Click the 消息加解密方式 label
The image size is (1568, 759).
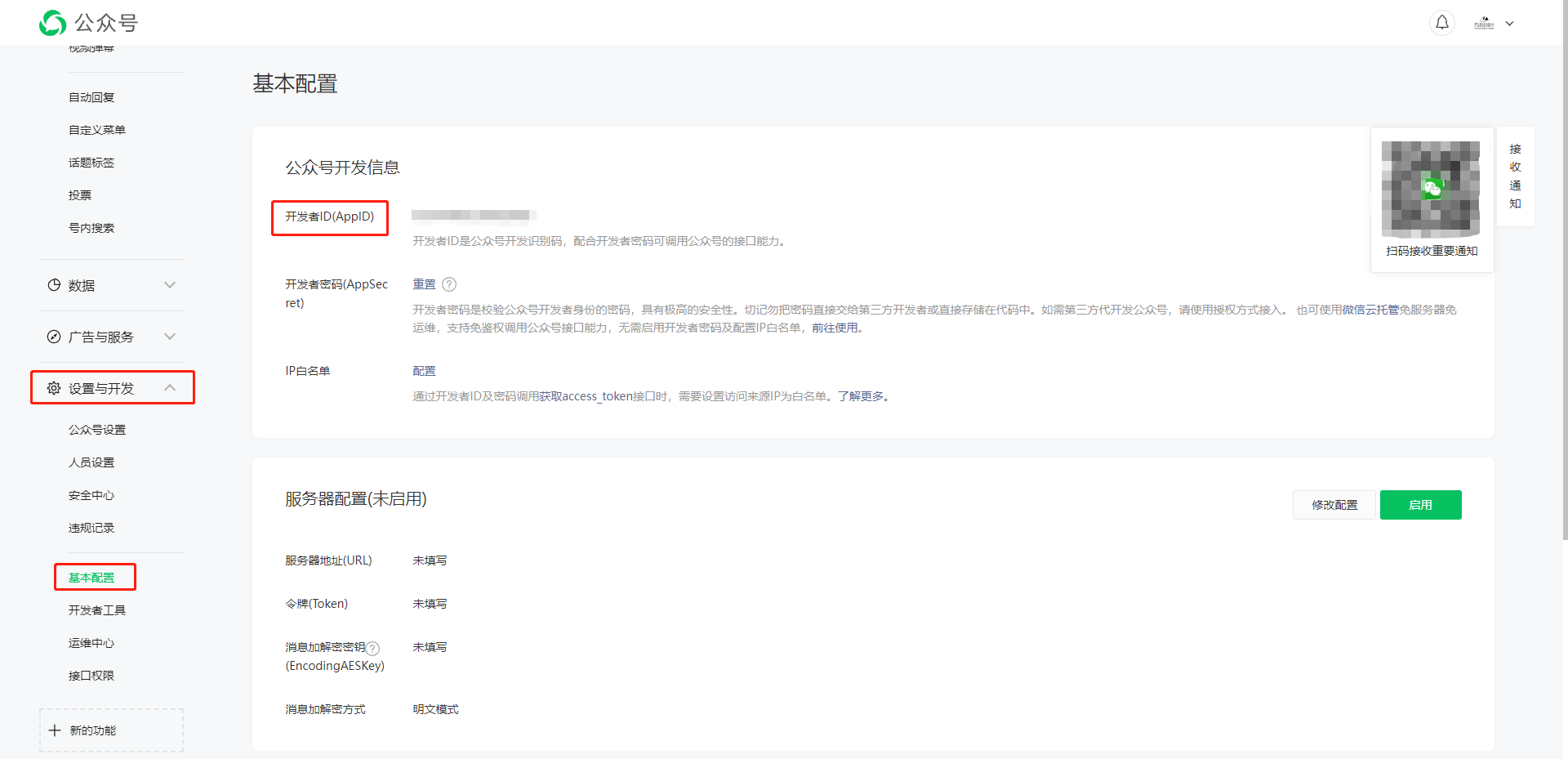click(x=325, y=709)
